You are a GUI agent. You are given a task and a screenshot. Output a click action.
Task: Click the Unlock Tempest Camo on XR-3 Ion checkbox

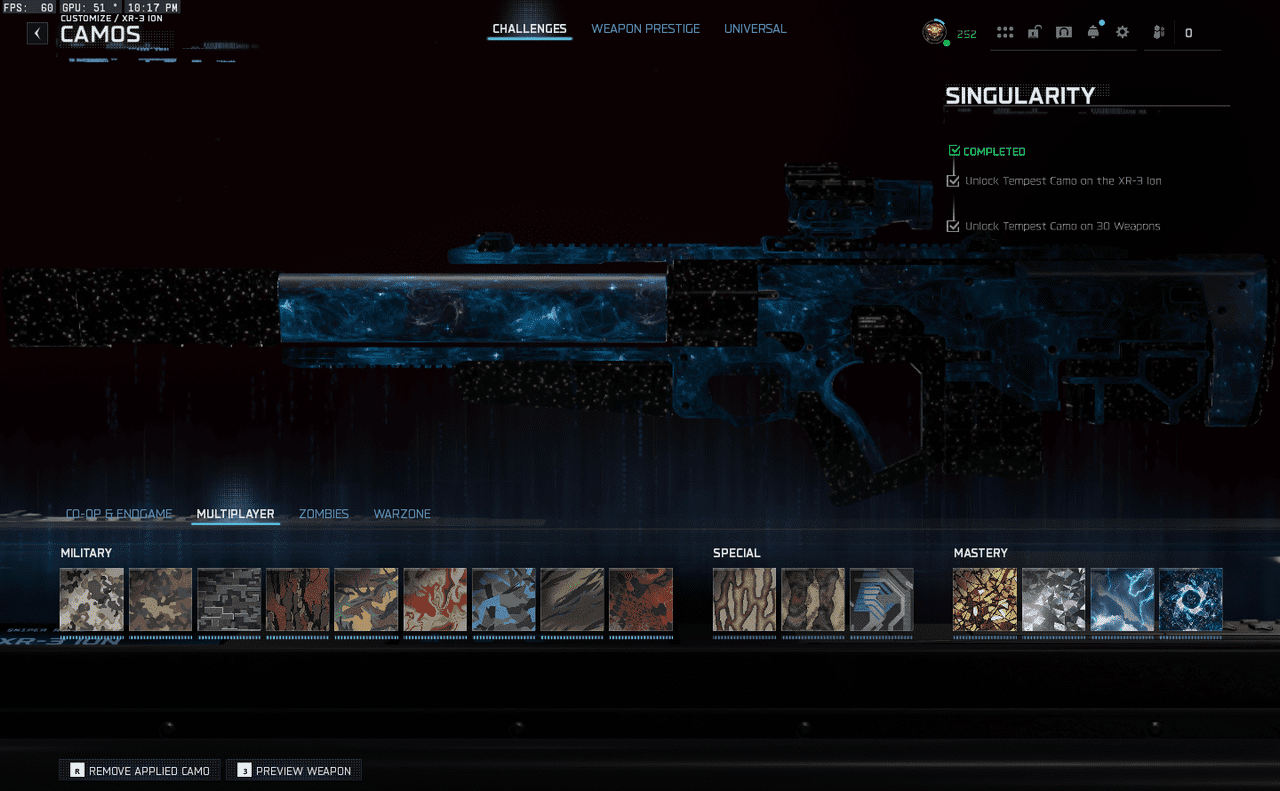[x=953, y=181]
